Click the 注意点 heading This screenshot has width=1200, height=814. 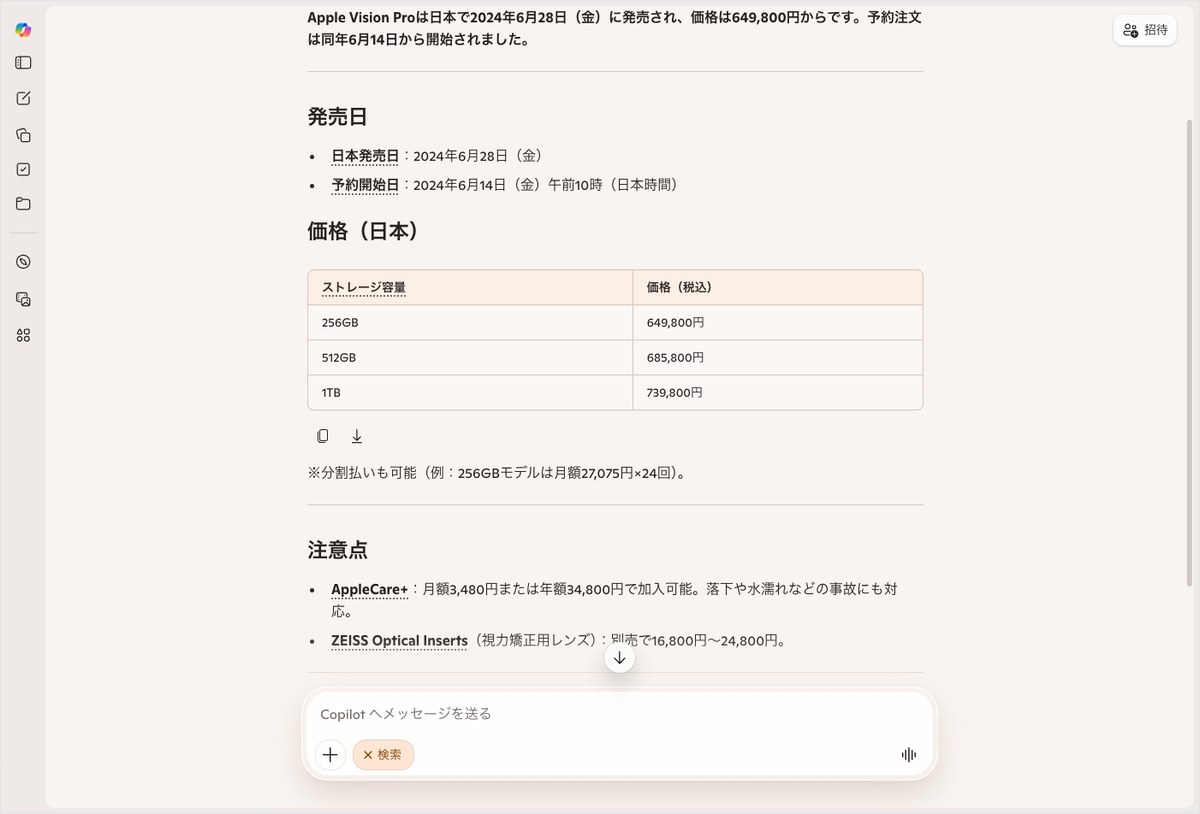pos(338,550)
